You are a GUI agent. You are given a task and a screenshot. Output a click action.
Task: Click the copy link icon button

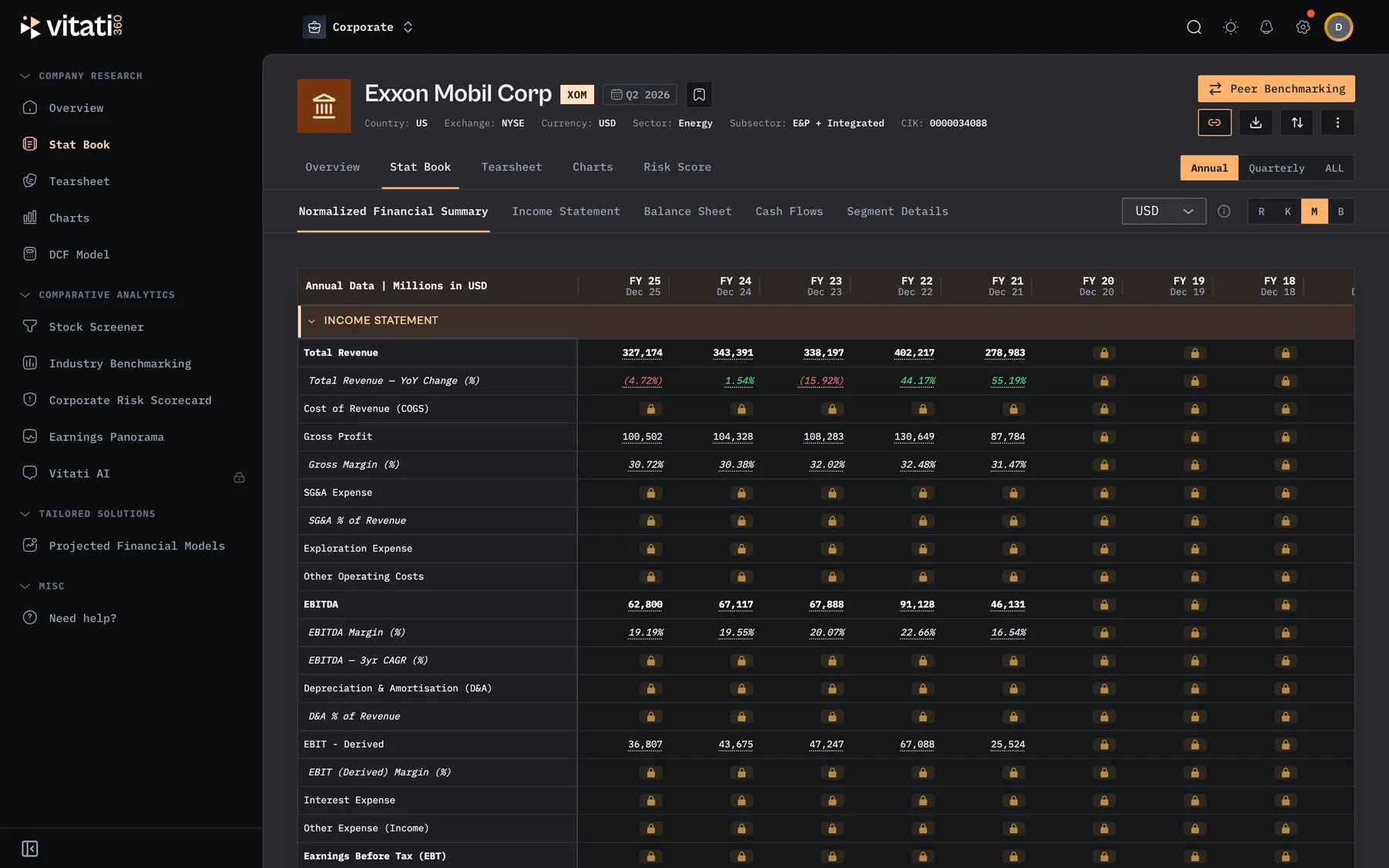(1215, 123)
